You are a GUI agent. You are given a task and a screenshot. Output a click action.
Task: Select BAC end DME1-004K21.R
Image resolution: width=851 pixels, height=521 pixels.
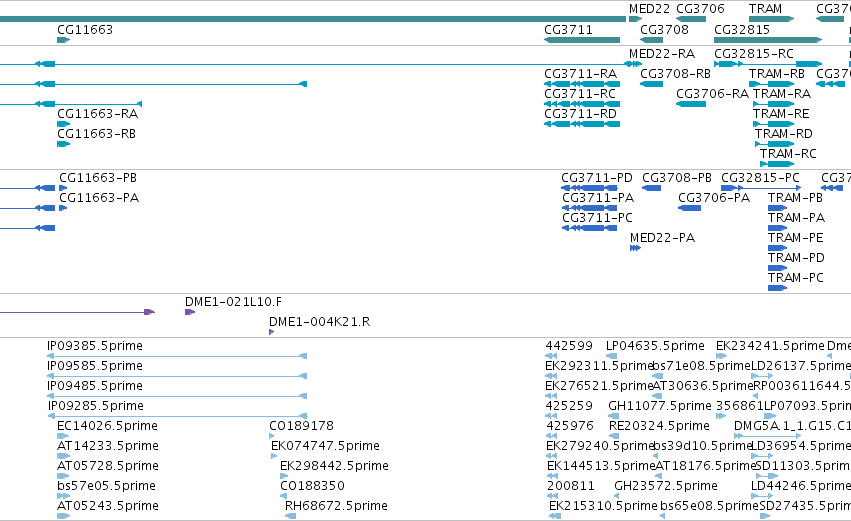pos(320,322)
